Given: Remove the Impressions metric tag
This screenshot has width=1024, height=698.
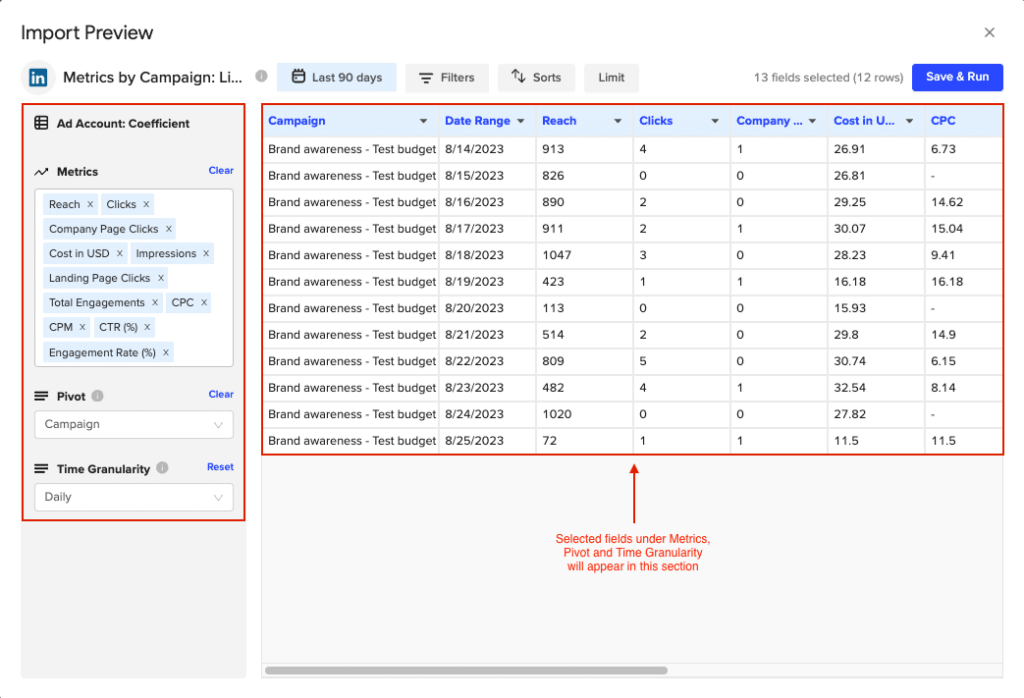Looking at the screenshot, I should (x=206, y=253).
